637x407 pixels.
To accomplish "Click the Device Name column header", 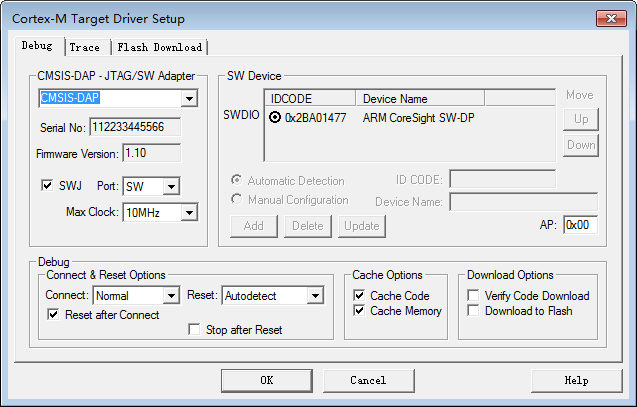I will pyautogui.click(x=420, y=99).
